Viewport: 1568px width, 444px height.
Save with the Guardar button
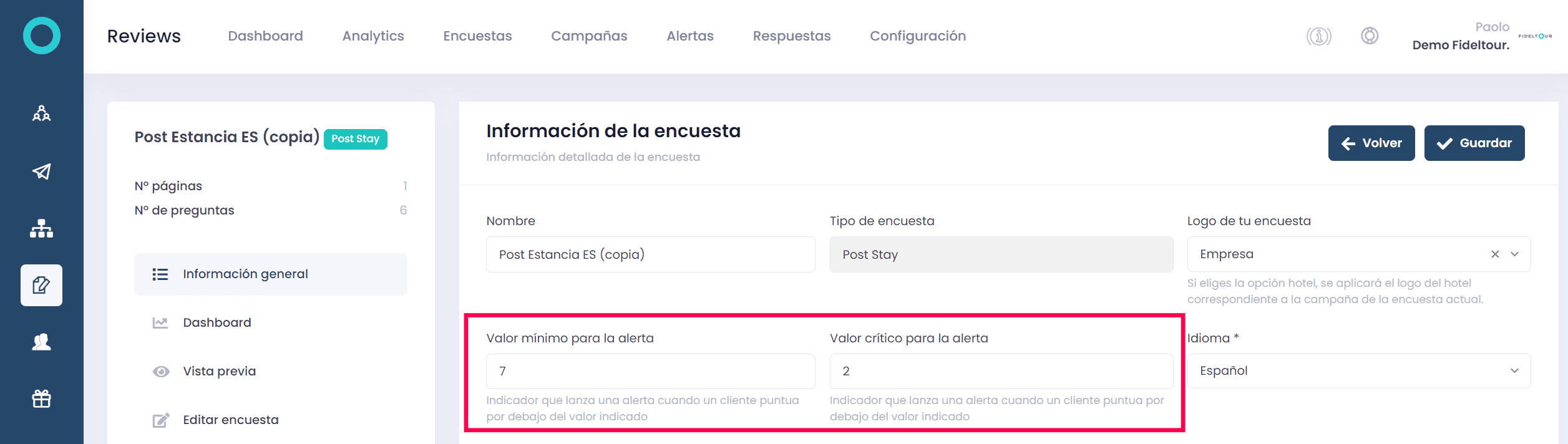coord(1474,143)
